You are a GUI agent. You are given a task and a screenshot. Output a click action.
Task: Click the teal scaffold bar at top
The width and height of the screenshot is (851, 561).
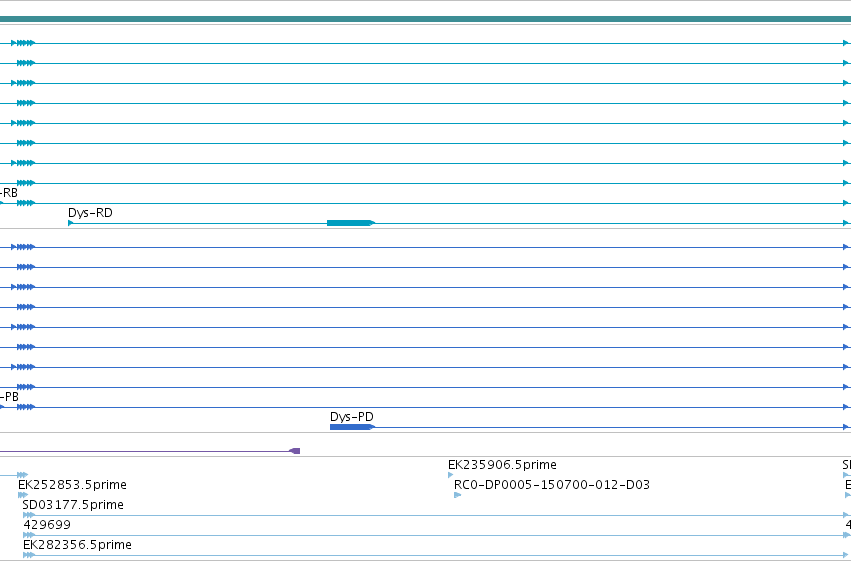(426, 19)
